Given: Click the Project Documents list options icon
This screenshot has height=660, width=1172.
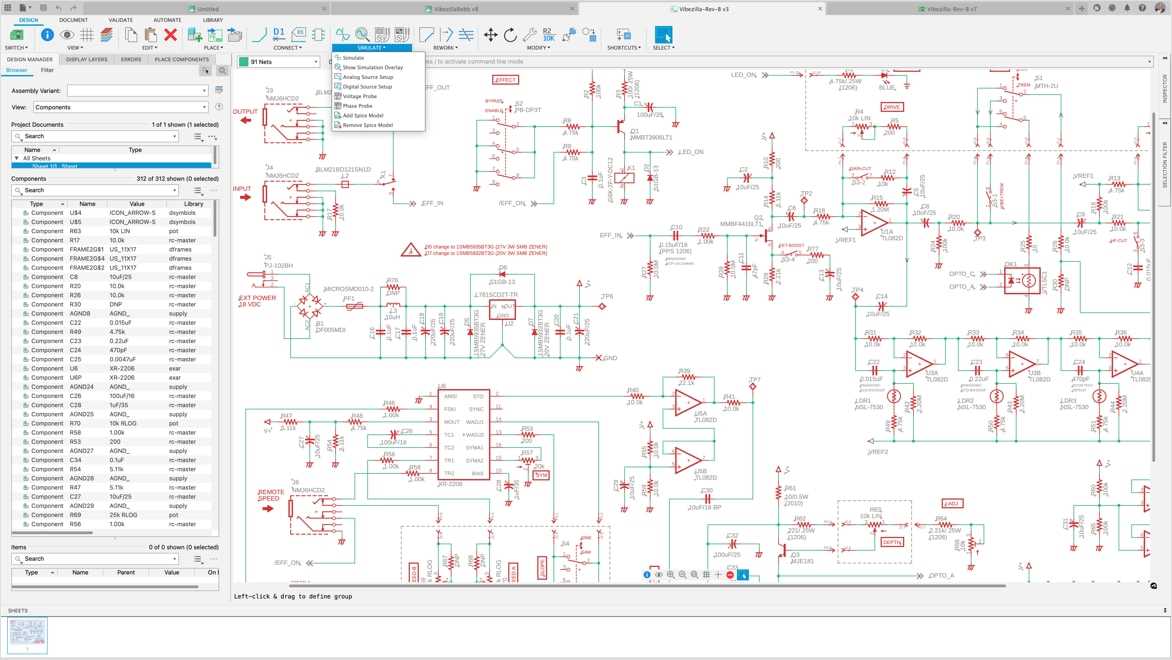Looking at the screenshot, I should [x=197, y=137].
